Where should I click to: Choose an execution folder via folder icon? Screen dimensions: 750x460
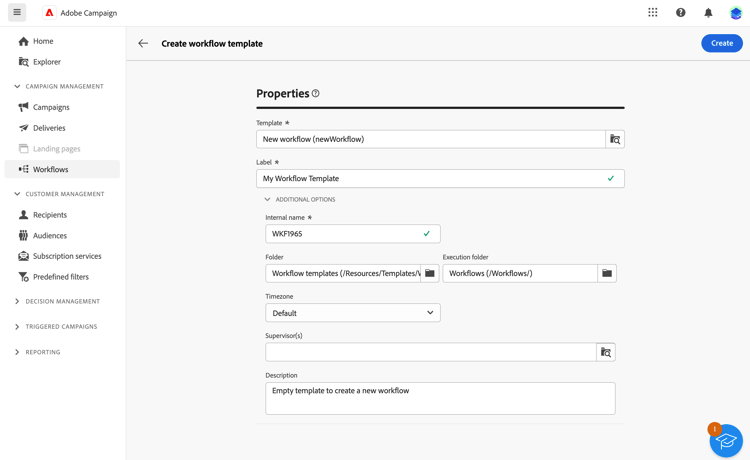[607, 273]
